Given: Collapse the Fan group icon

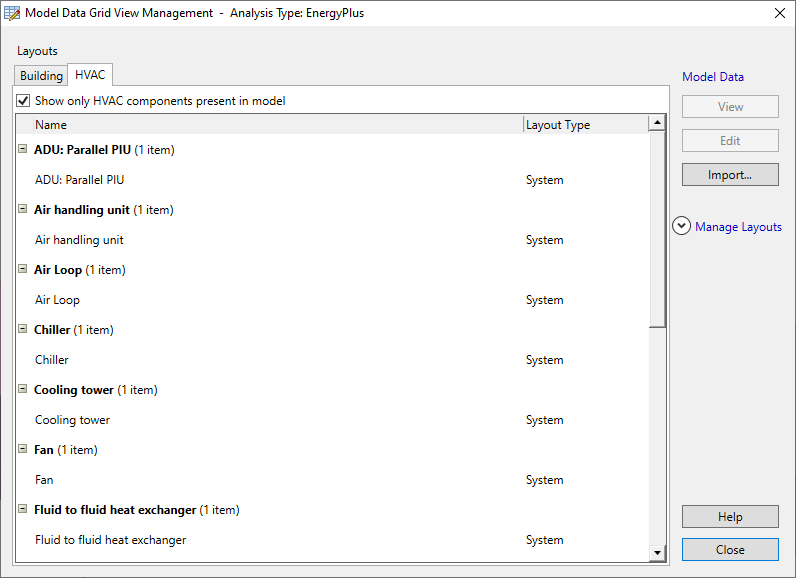Looking at the screenshot, I should pyautogui.click(x=23, y=450).
